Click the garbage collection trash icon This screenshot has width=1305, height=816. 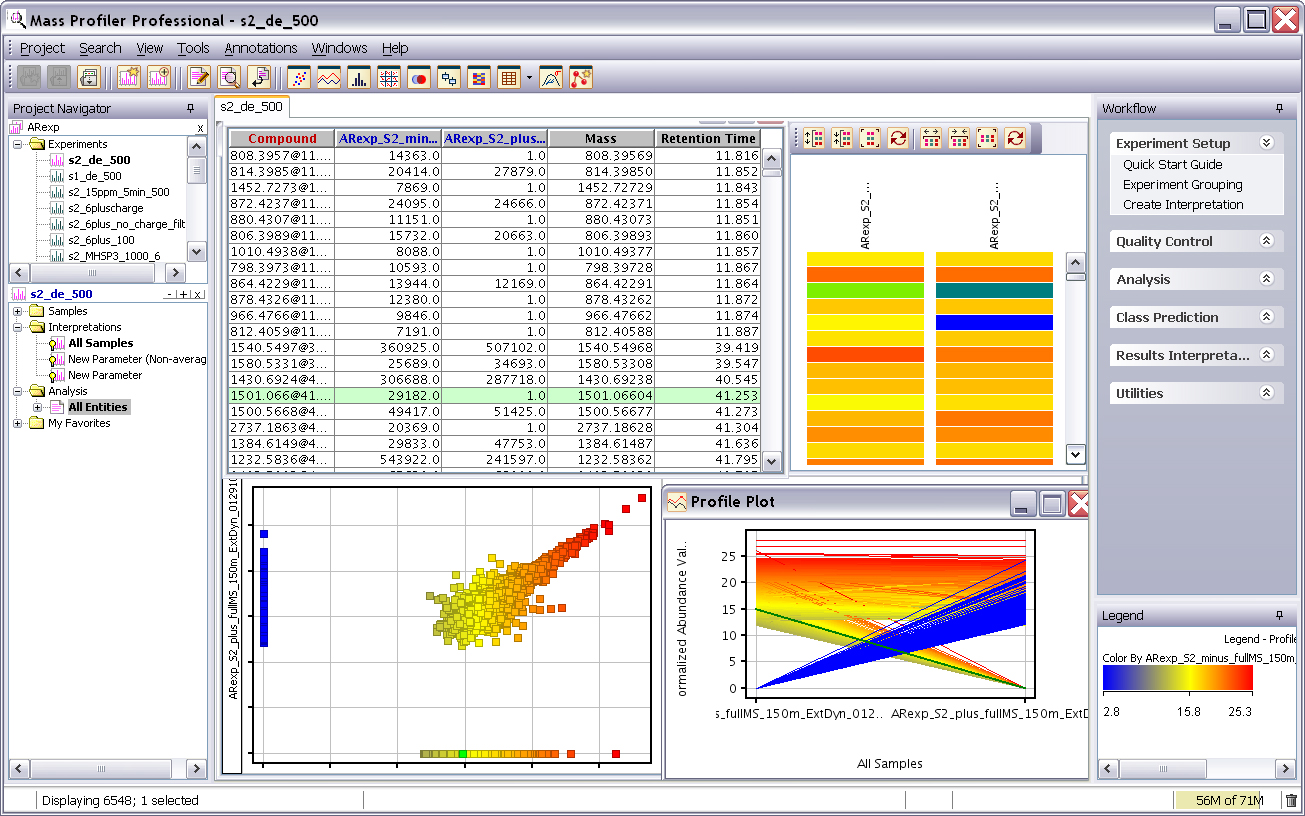pos(1291,800)
